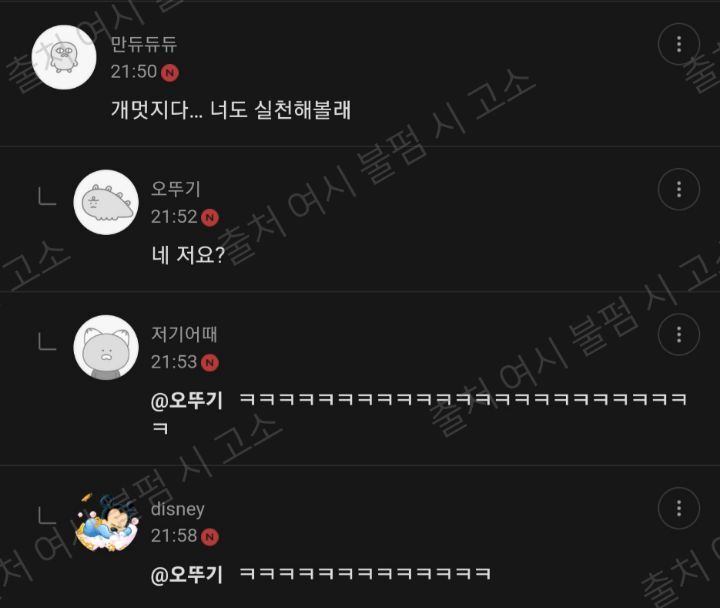Click the new badge next to 21:50

click(x=170, y=73)
